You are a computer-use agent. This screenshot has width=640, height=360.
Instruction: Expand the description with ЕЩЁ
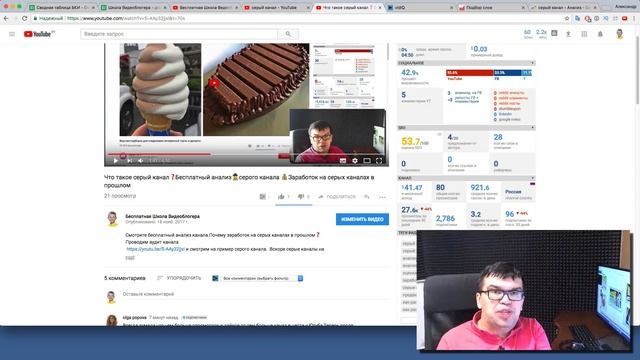(130, 258)
